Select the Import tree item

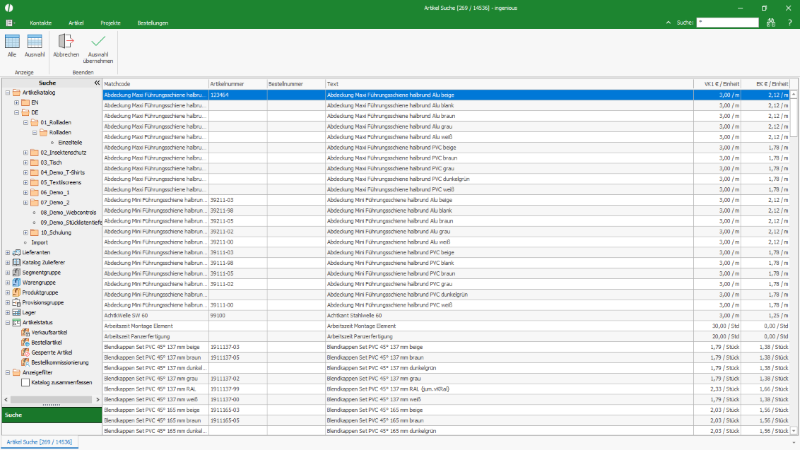[x=39, y=243]
